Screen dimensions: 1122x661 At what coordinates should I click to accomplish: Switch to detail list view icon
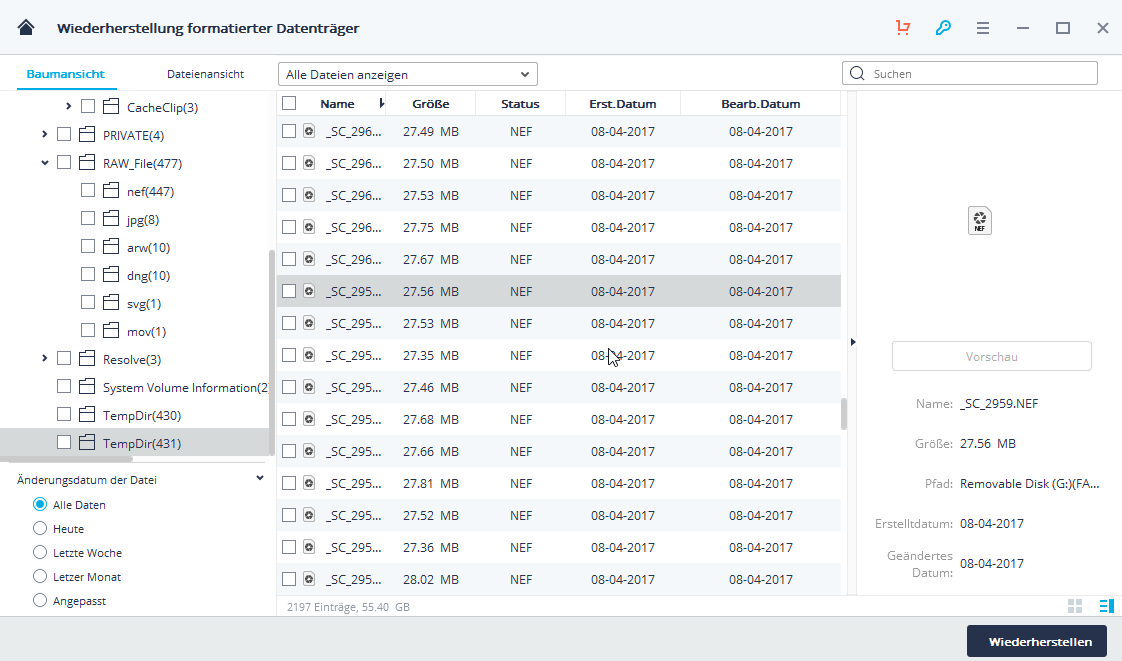click(x=1106, y=606)
